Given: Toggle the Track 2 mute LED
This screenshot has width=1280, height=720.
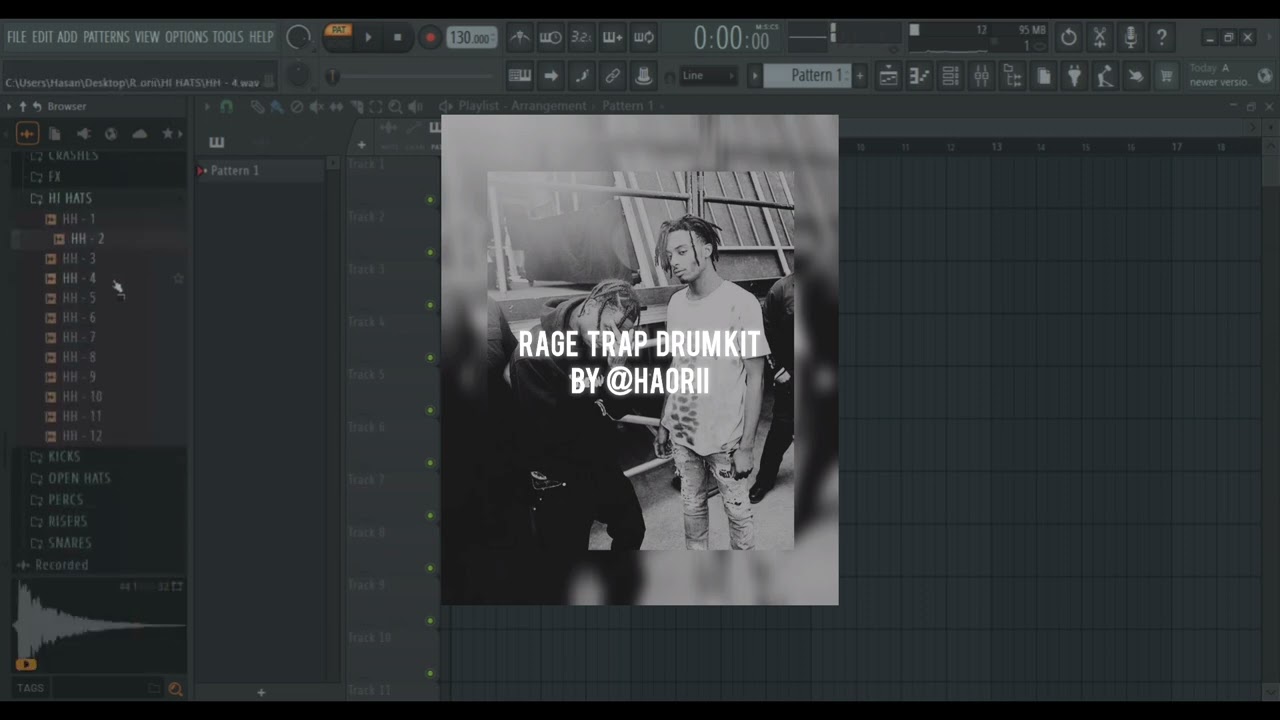Looking at the screenshot, I should pyautogui.click(x=431, y=252).
